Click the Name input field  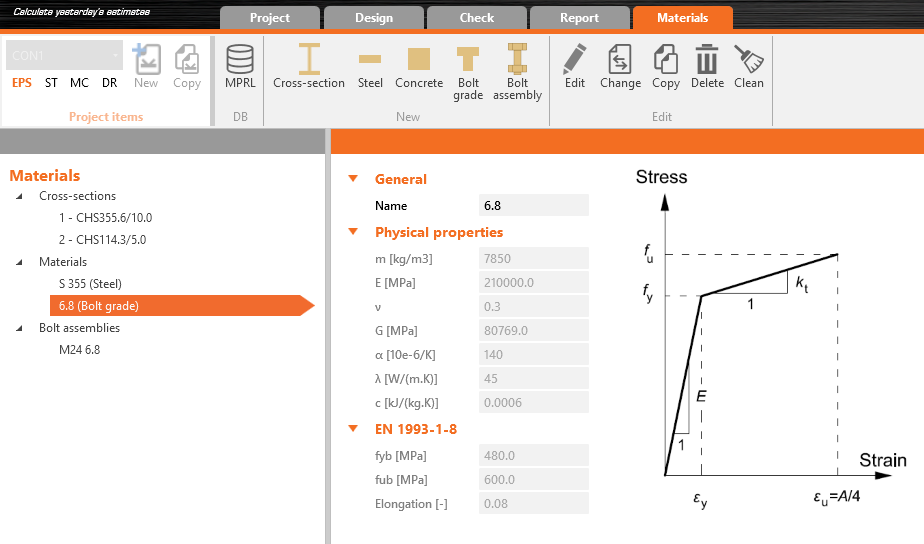click(x=533, y=206)
